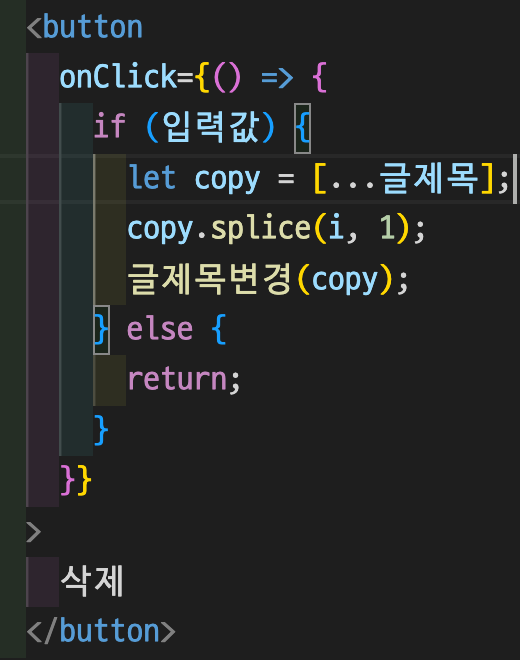Click the closing button tag
This screenshot has height=660, width=520.
(x=101, y=631)
